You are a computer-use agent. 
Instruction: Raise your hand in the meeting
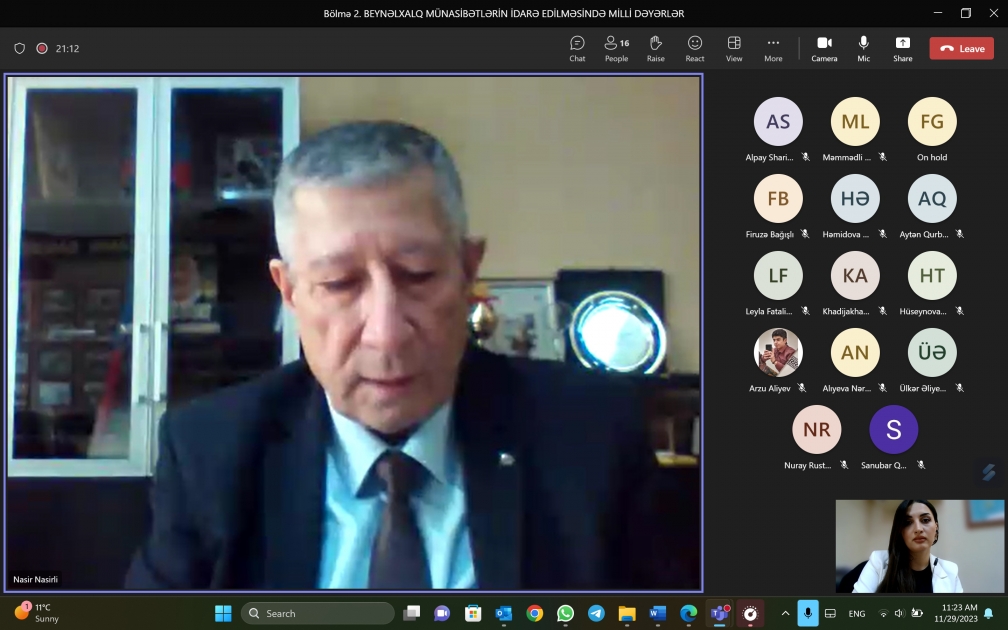[x=655, y=48]
